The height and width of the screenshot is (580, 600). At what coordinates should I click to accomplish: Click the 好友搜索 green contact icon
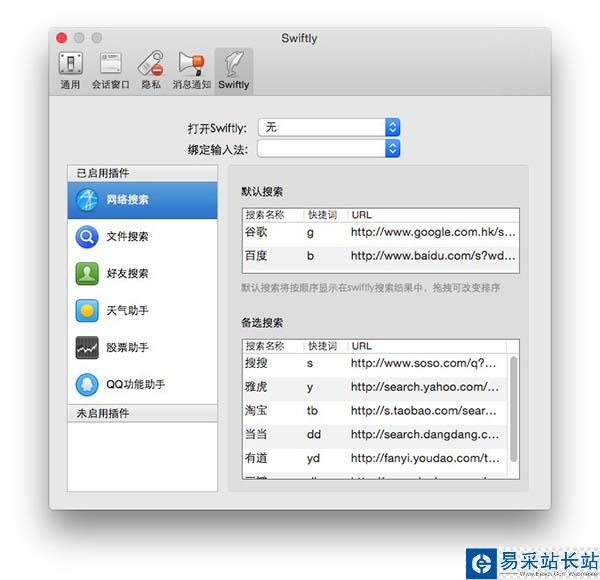tap(87, 274)
